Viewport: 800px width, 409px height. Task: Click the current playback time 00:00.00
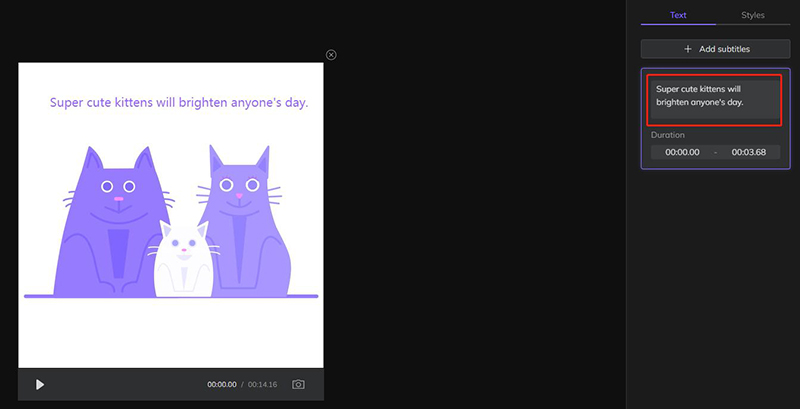point(221,385)
